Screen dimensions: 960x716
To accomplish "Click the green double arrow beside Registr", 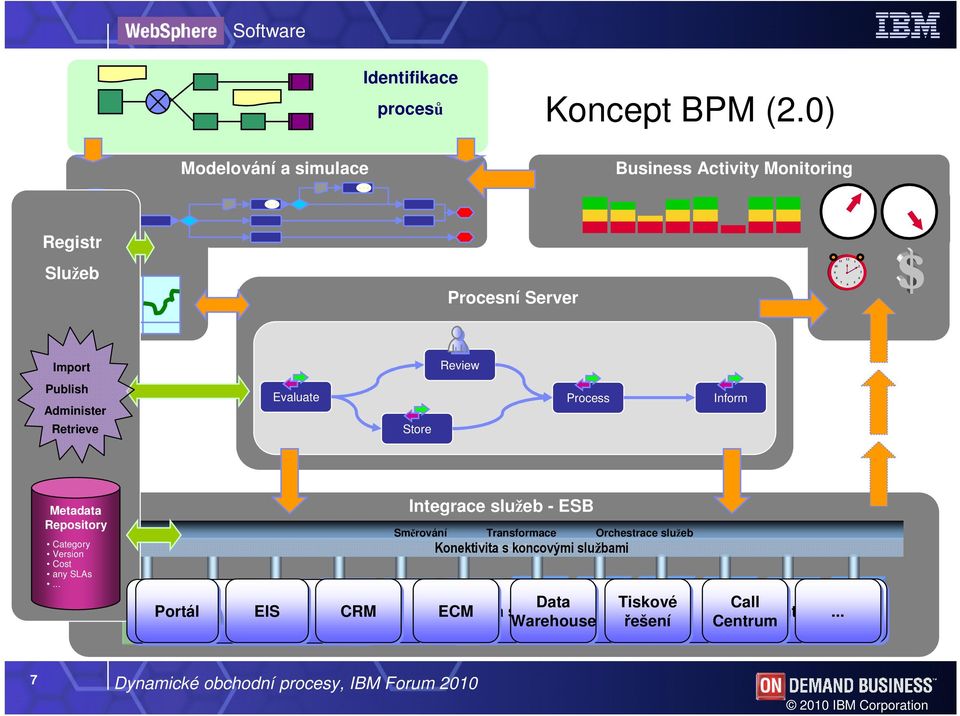I will (140, 248).
